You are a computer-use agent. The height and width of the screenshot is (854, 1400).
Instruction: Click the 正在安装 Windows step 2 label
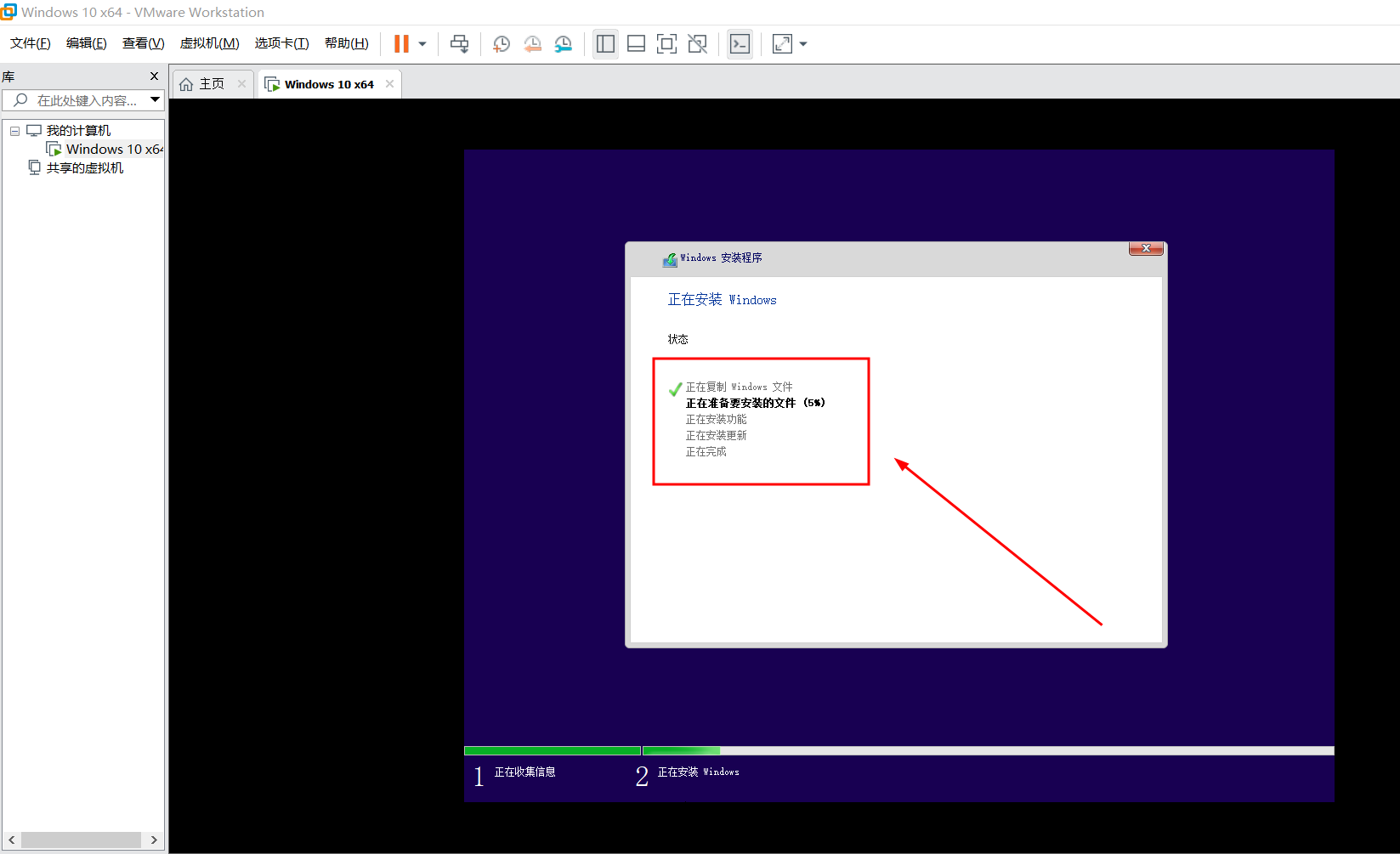tap(698, 772)
